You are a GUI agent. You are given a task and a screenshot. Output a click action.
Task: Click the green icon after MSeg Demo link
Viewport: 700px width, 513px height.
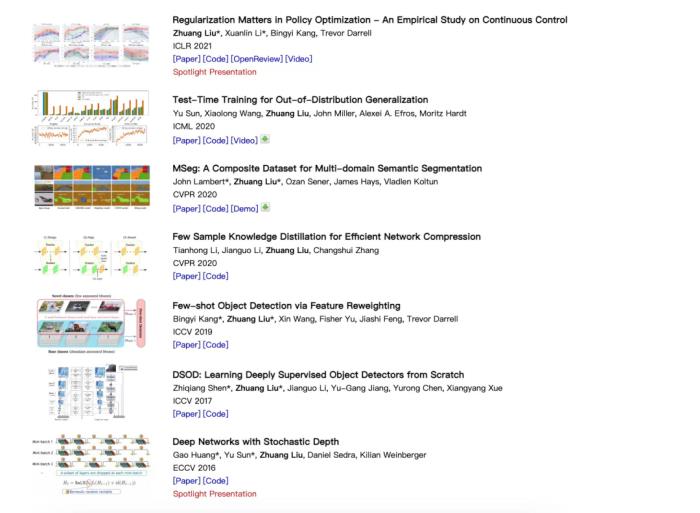(265, 207)
